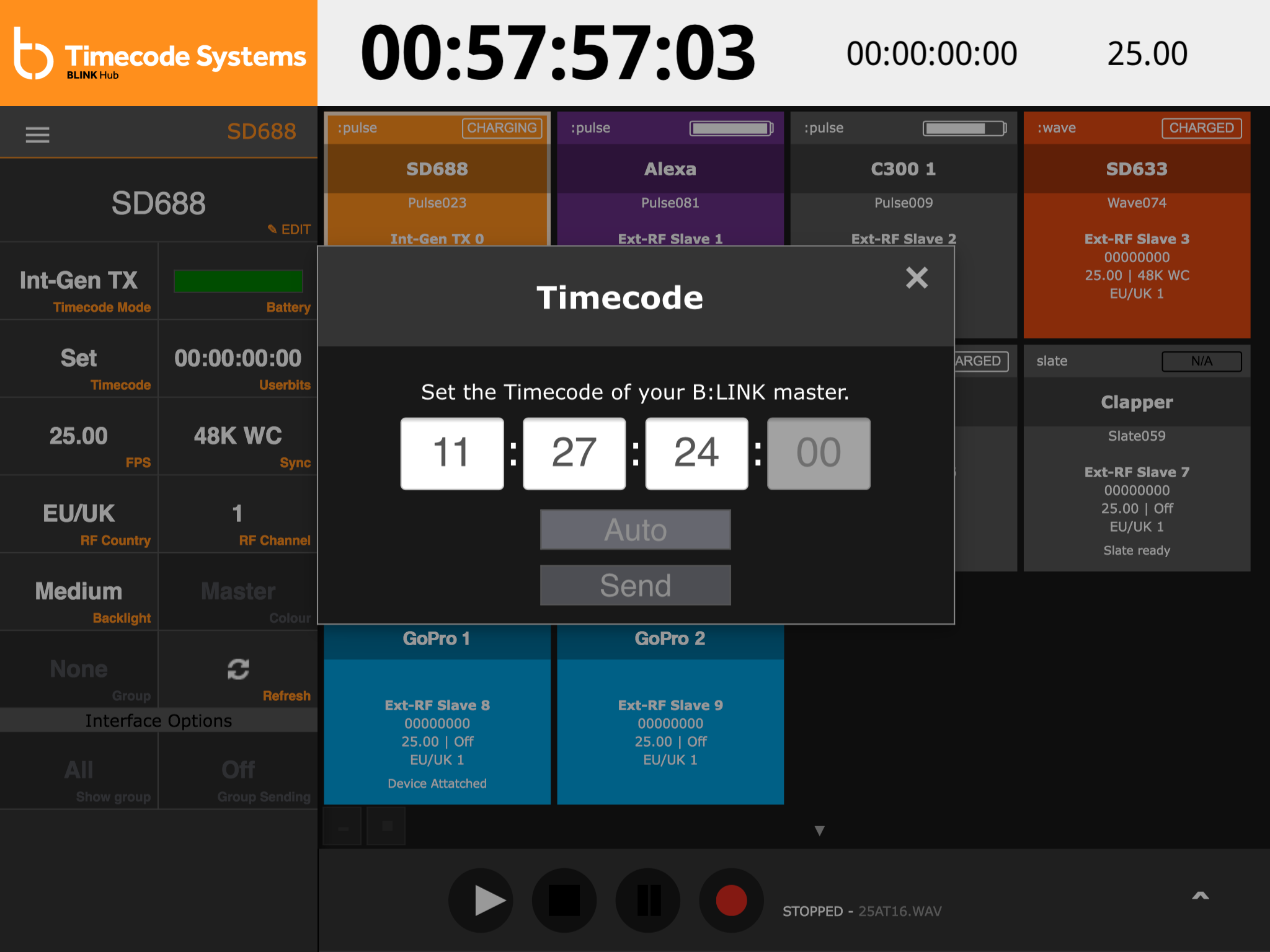Click the CHARGED badge on SD633 card
Screen dimensions: 1270x952
point(1202,128)
